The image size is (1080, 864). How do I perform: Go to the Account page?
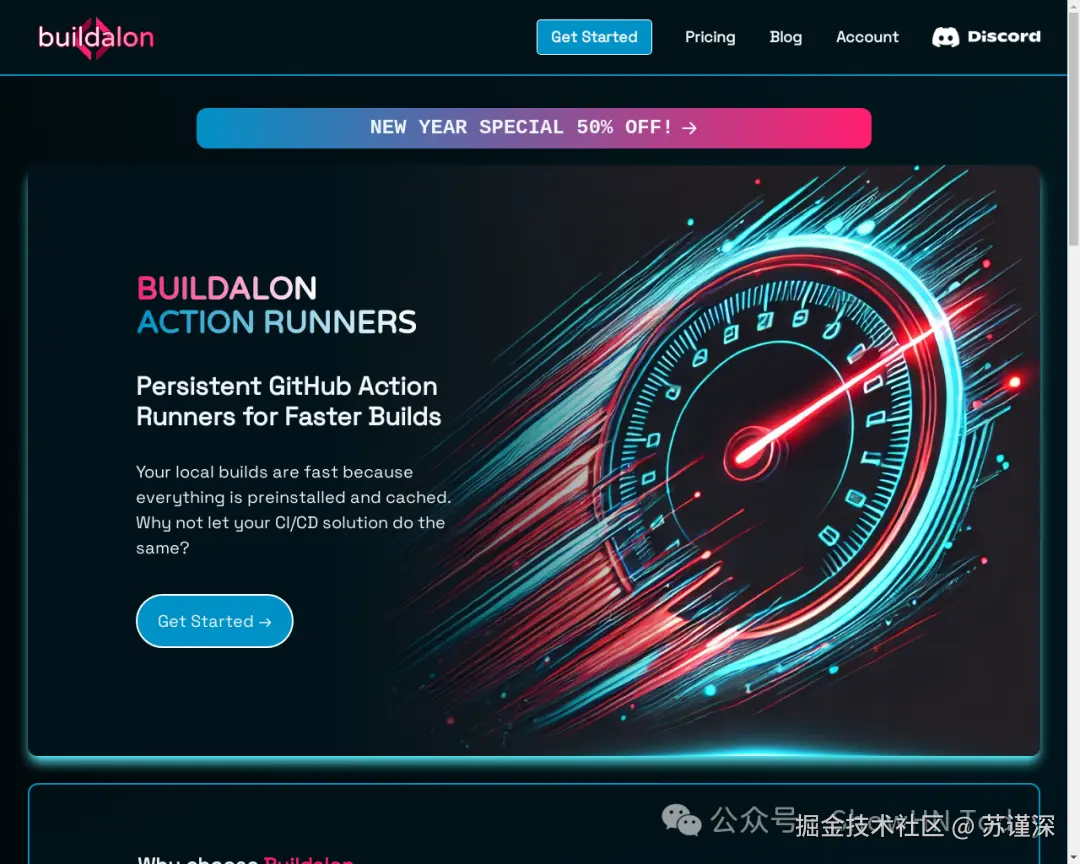[x=867, y=37]
